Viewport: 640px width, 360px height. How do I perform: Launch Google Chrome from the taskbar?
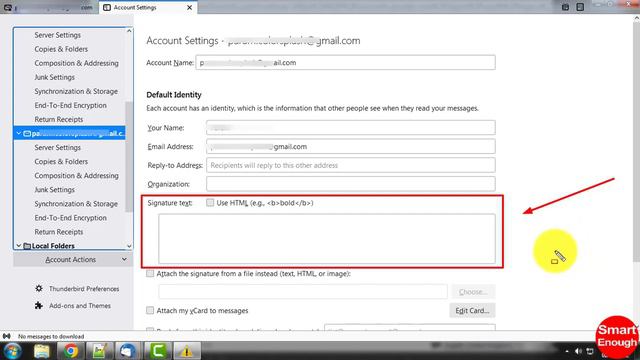point(71,351)
